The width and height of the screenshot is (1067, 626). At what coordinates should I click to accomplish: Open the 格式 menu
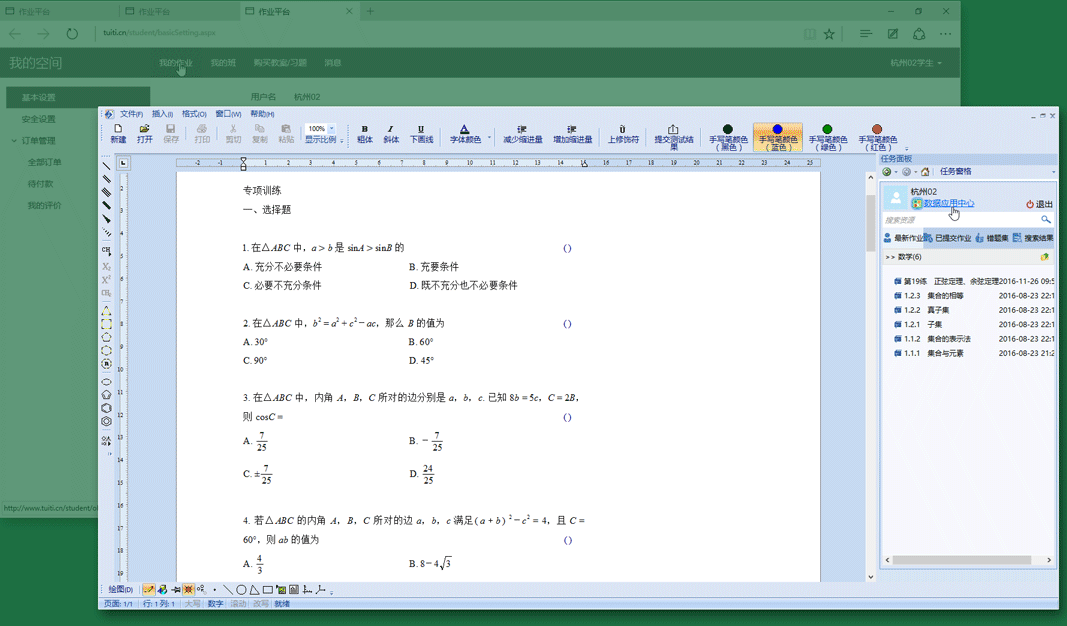tap(194, 114)
